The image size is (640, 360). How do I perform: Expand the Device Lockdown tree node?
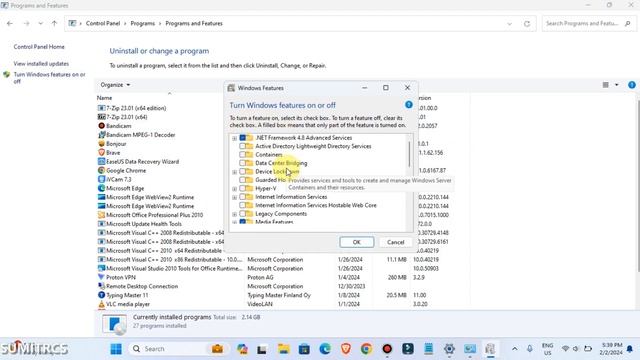[x=235, y=172]
